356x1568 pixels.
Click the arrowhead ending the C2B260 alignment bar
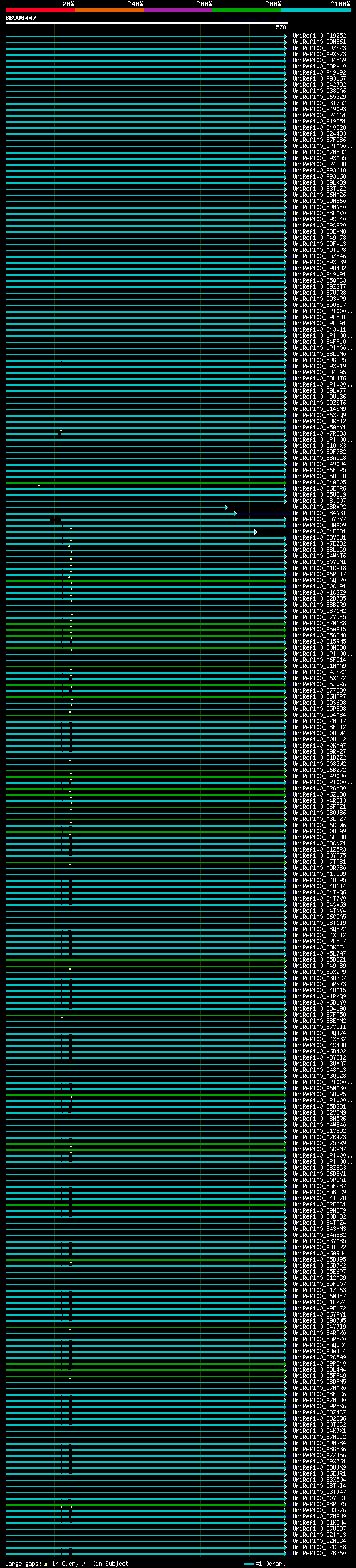(285, 1553)
